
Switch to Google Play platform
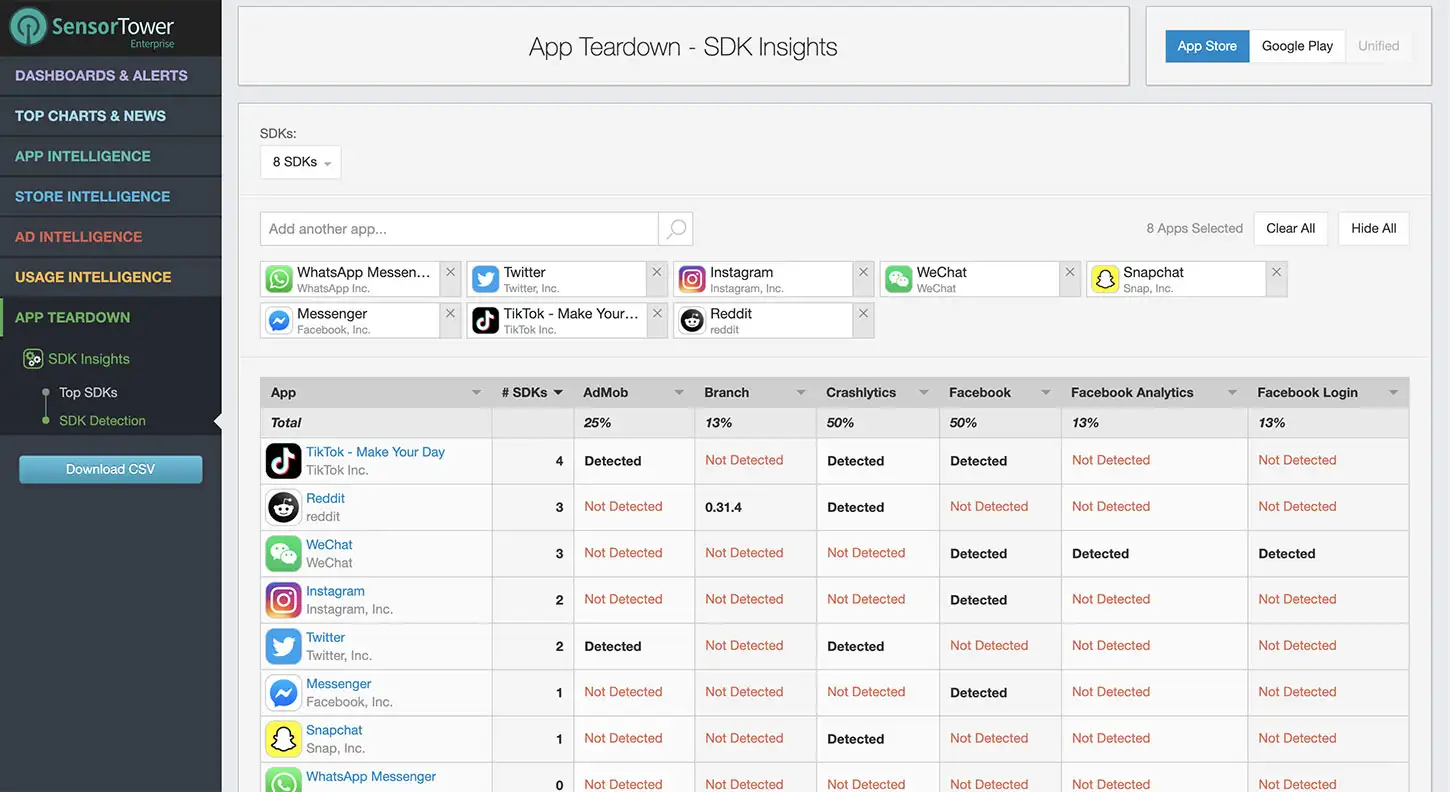(x=1297, y=46)
